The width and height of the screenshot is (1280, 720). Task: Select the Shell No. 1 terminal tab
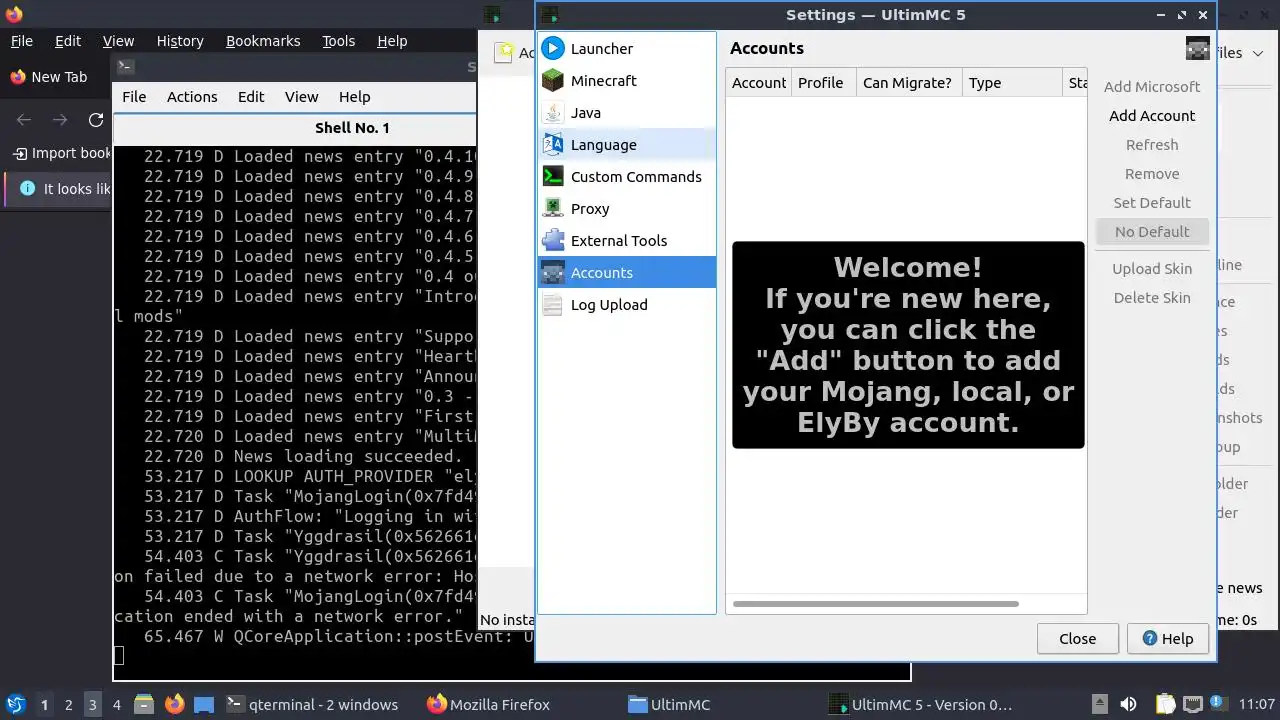[x=352, y=128]
